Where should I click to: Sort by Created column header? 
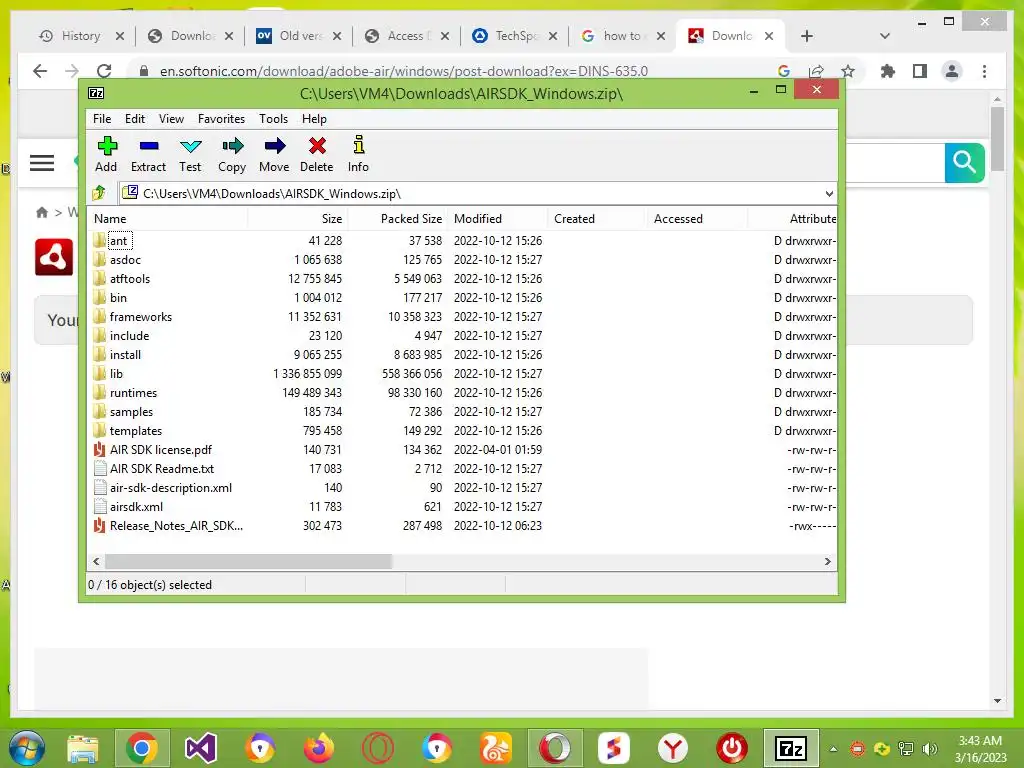click(x=598, y=219)
